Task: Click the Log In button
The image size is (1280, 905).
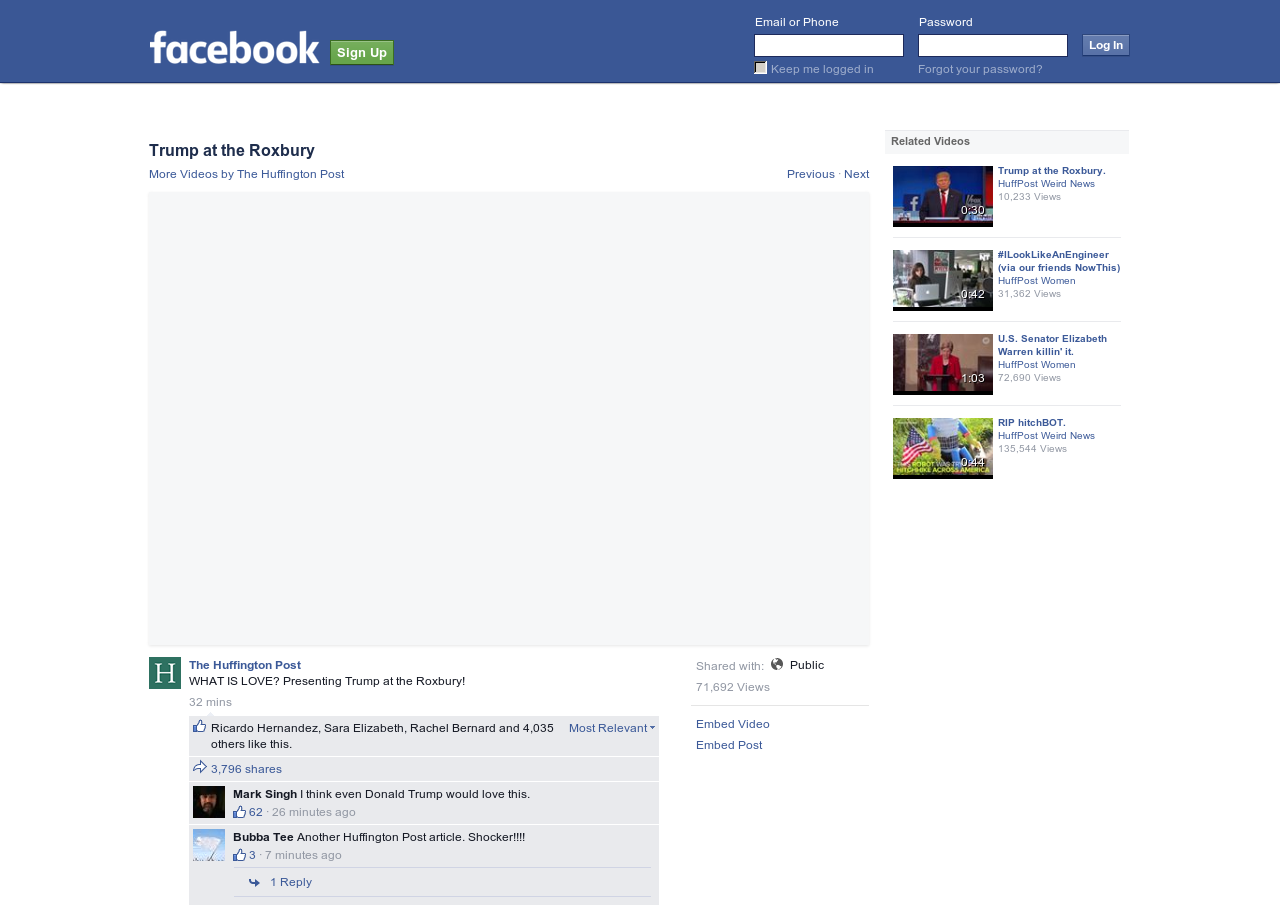Action: pyautogui.click(x=1106, y=45)
